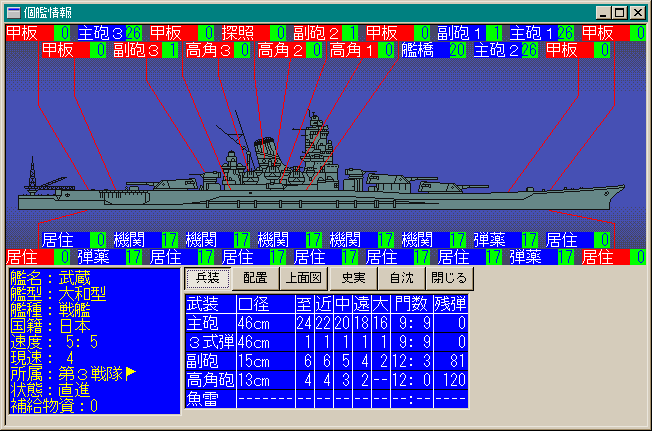Click the 兵装 (armament) button

(x=208, y=277)
